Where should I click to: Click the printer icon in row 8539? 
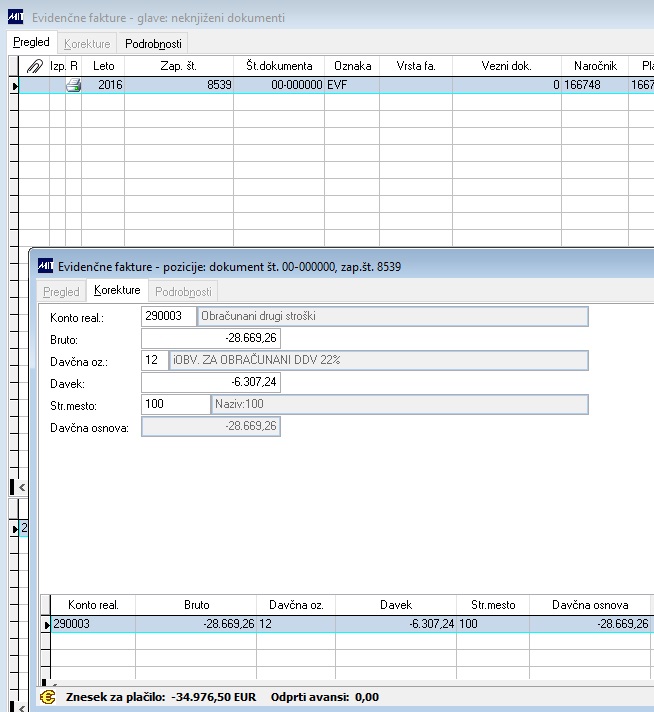(74, 85)
